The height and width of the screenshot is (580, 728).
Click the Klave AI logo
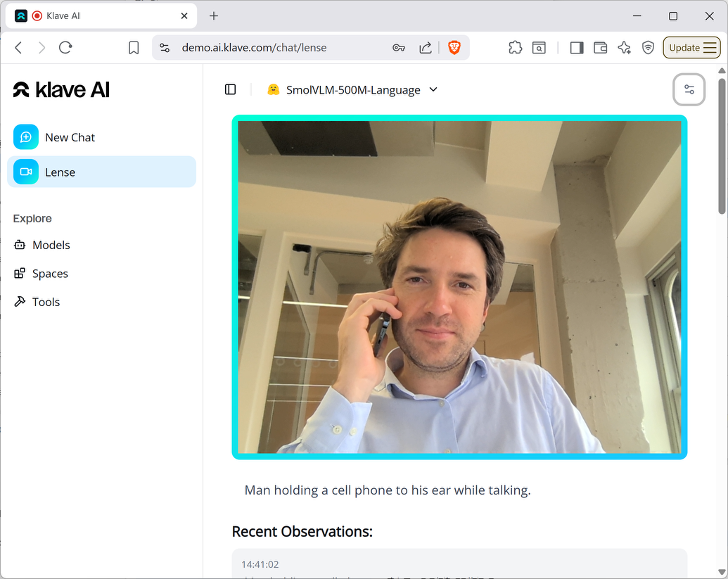[x=62, y=89]
